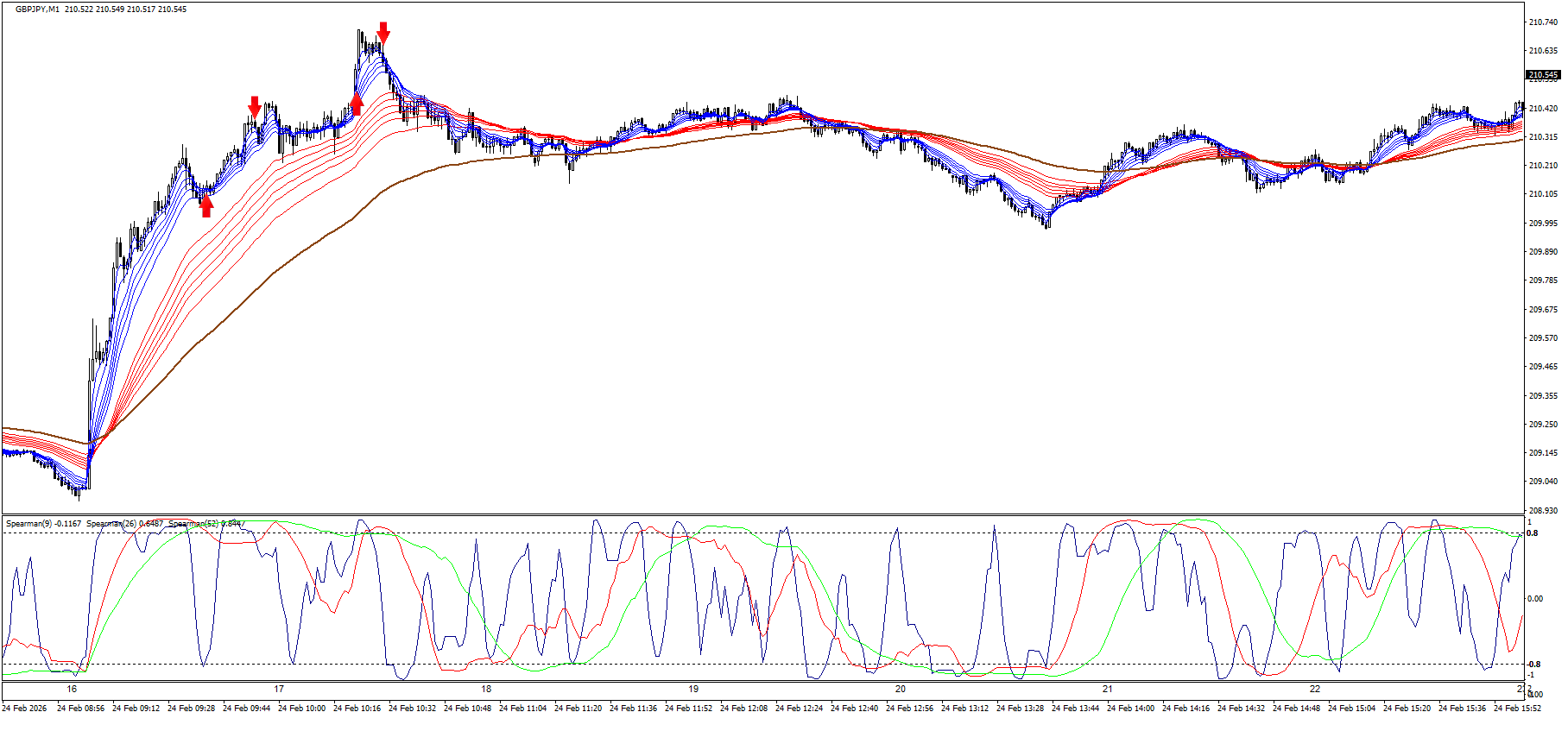
Task: Click the hour marker 19 on the timeline
Action: 693,689
